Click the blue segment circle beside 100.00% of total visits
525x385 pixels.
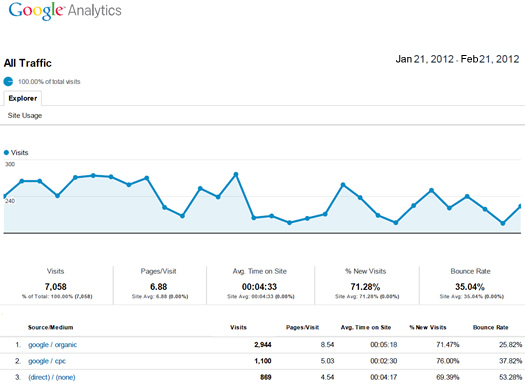[x=8, y=81]
